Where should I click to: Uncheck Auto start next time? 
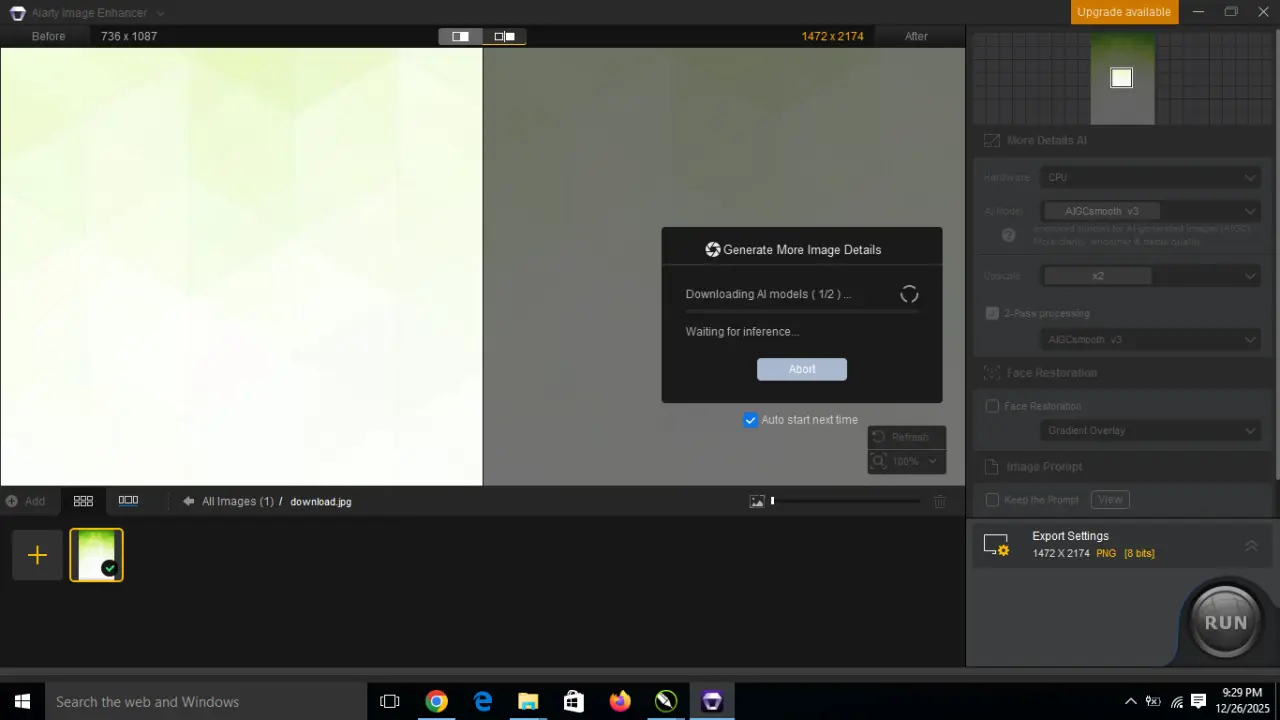click(750, 420)
